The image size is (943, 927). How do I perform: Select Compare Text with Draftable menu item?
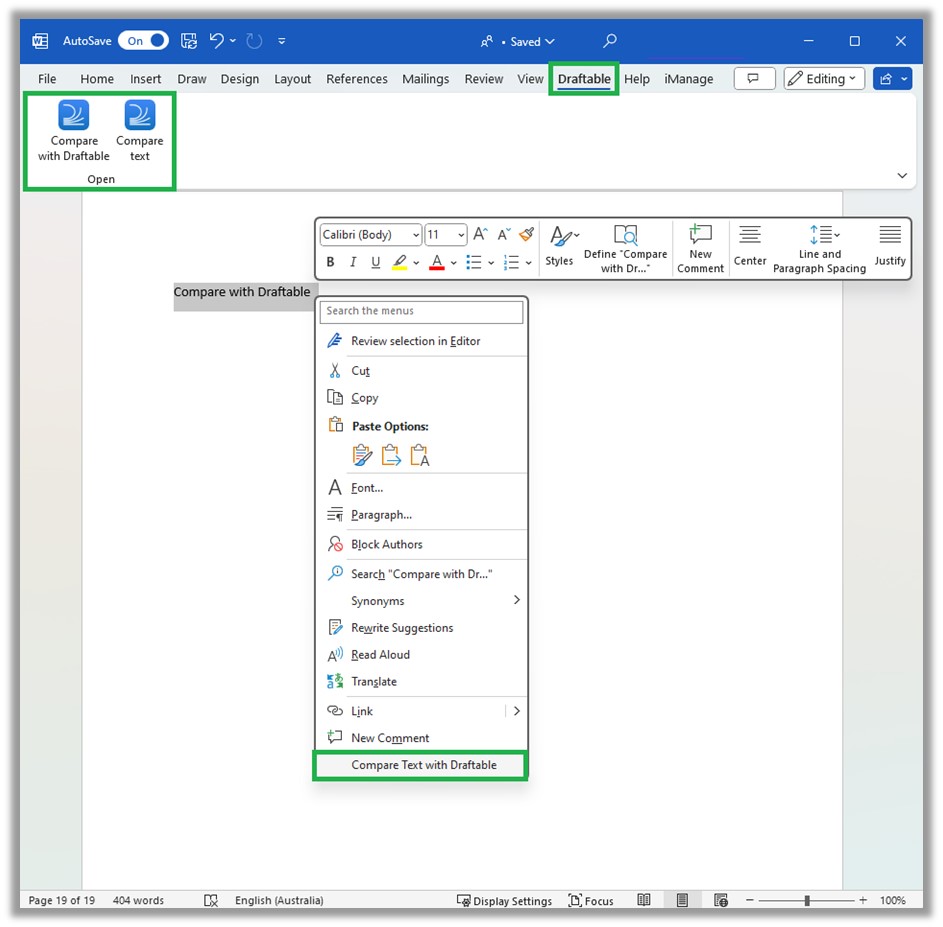click(420, 765)
